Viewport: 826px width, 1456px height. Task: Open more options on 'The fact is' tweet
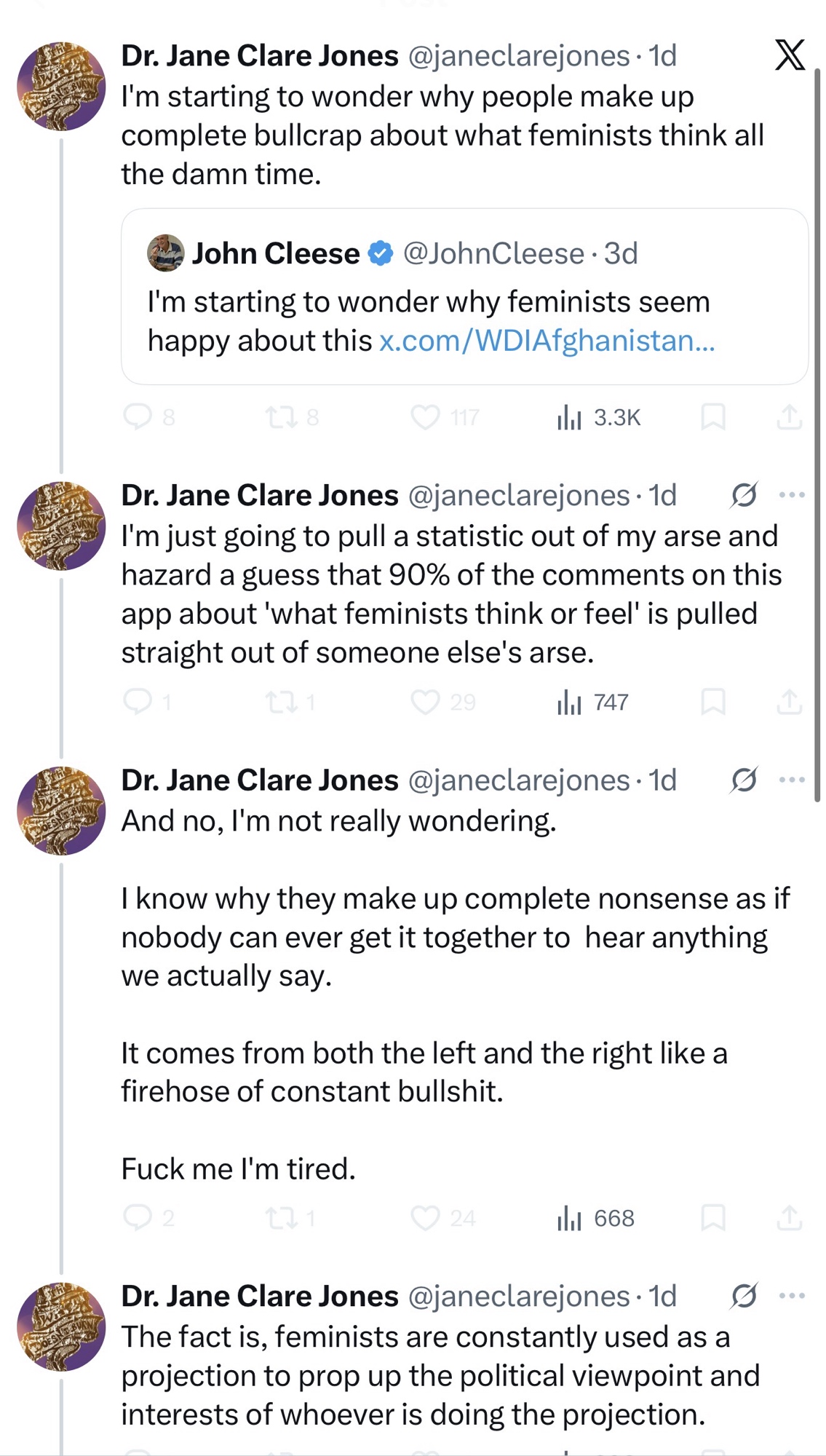coord(792,1296)
